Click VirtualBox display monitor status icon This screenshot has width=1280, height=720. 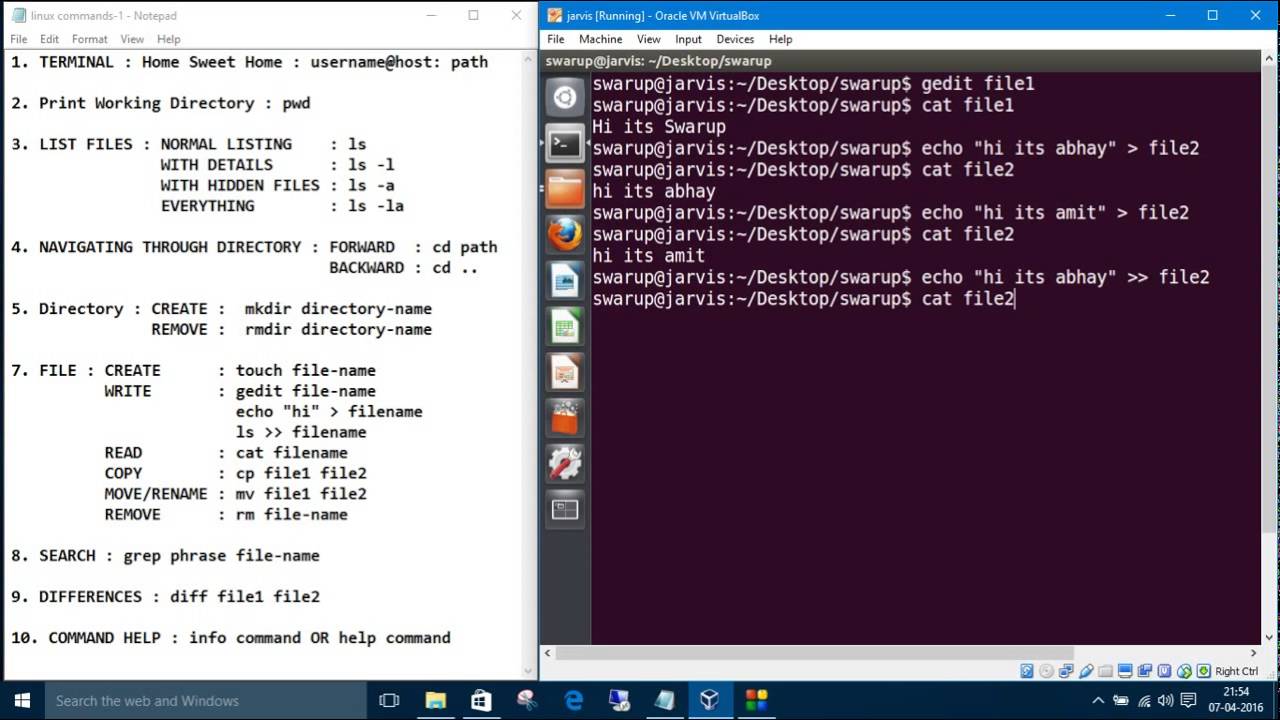[x=1126, y=671]
